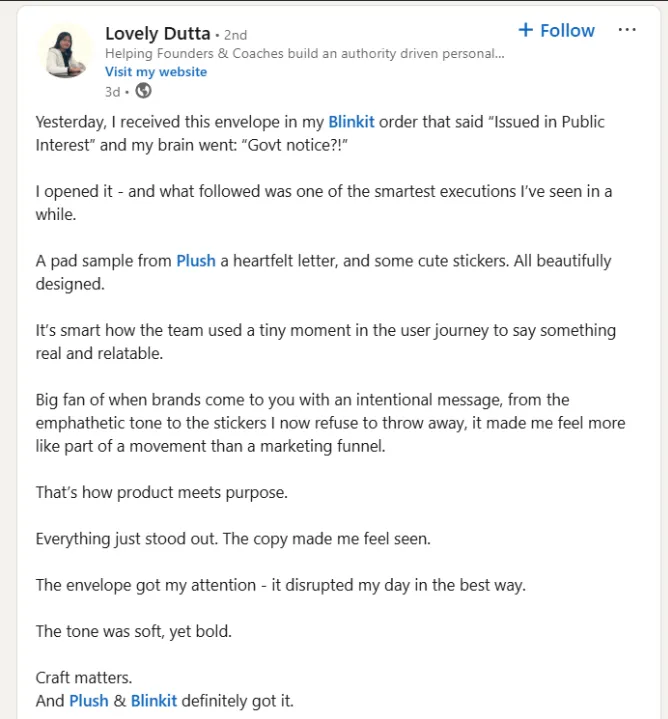Open the Lovely Dutta name link
Viewport: 668px width, 719px height.
(158, 33)
